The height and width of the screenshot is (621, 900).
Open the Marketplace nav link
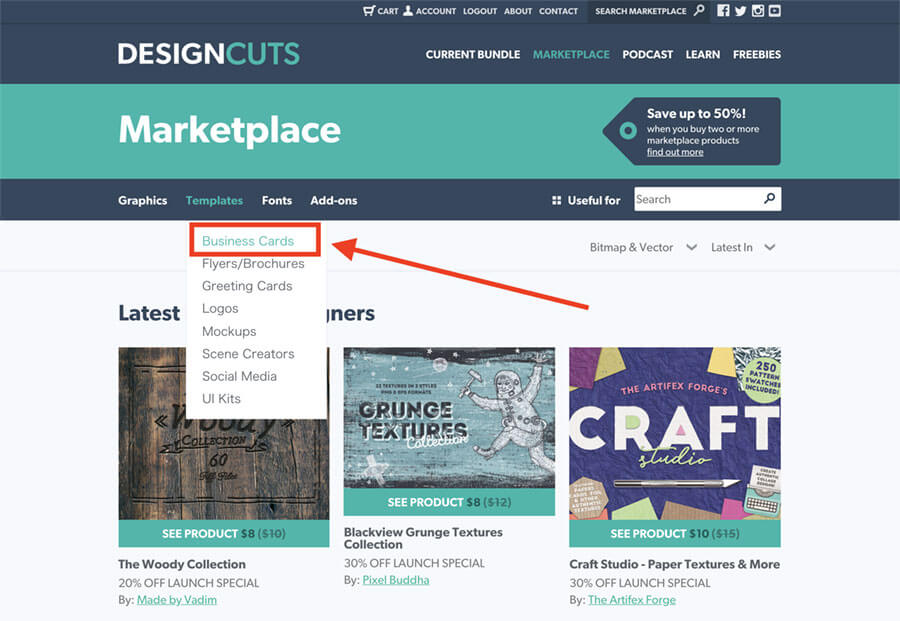(x=571, y=55)
